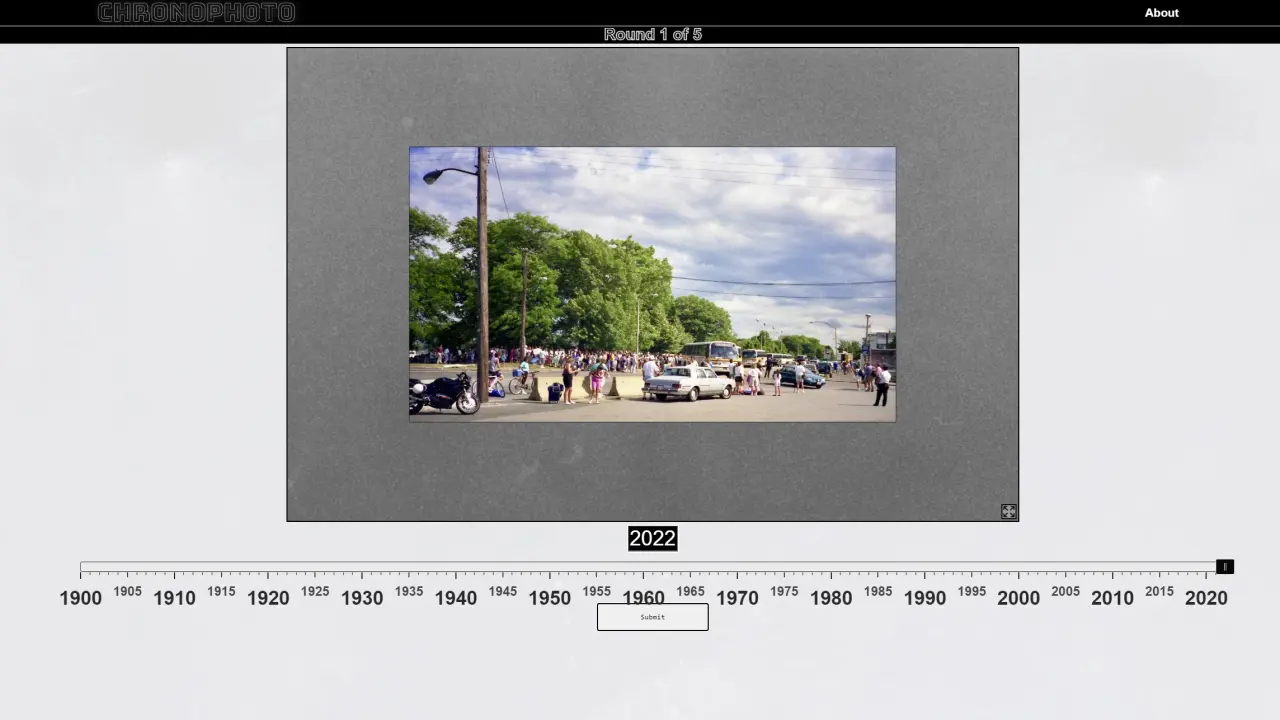The width and height of the screenshot is (1280, 720).
Task: Select the 1925 mark on the timeline
Action: [315, 591]
